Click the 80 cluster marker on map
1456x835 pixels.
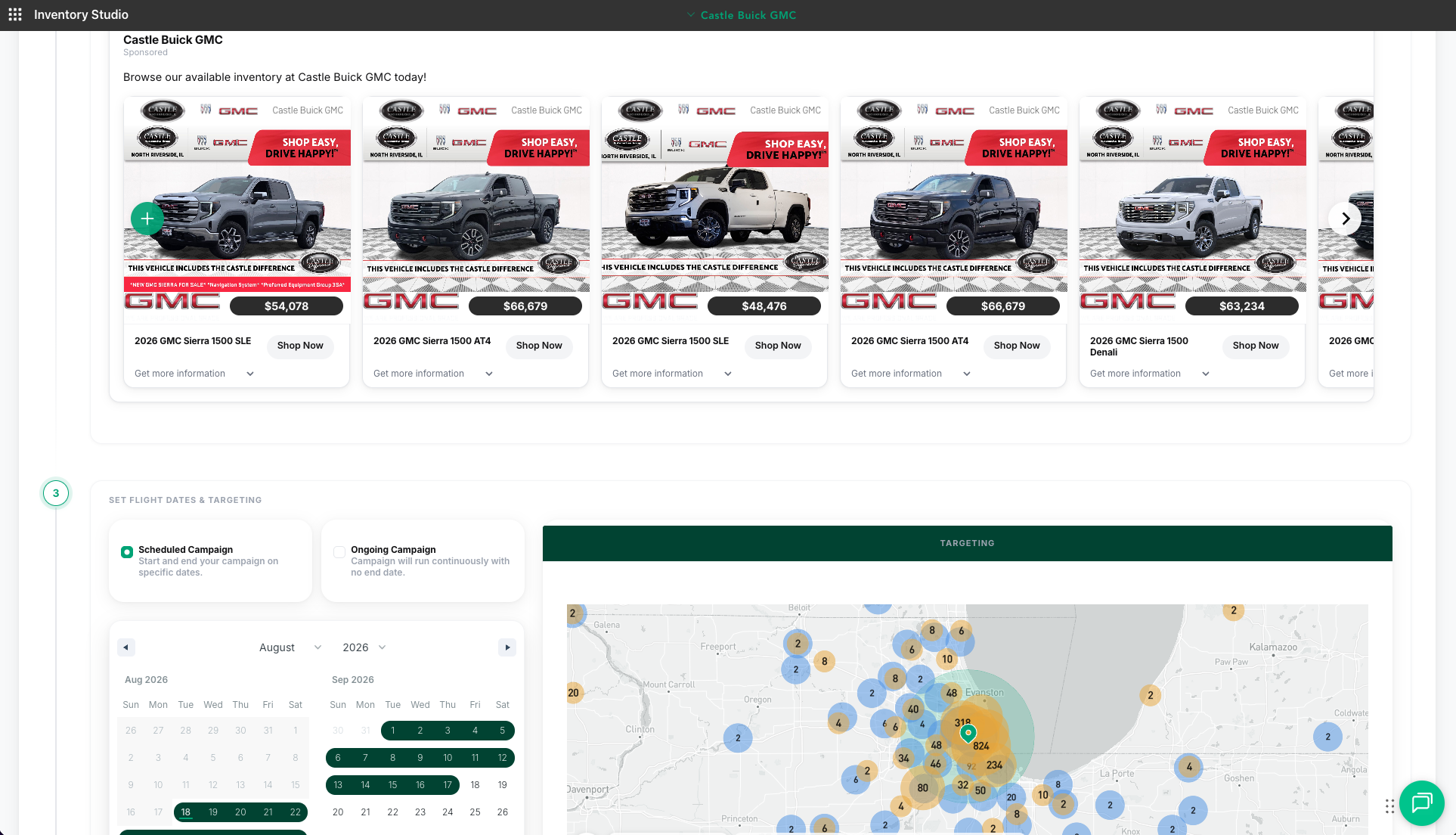[x=922, y=788]
